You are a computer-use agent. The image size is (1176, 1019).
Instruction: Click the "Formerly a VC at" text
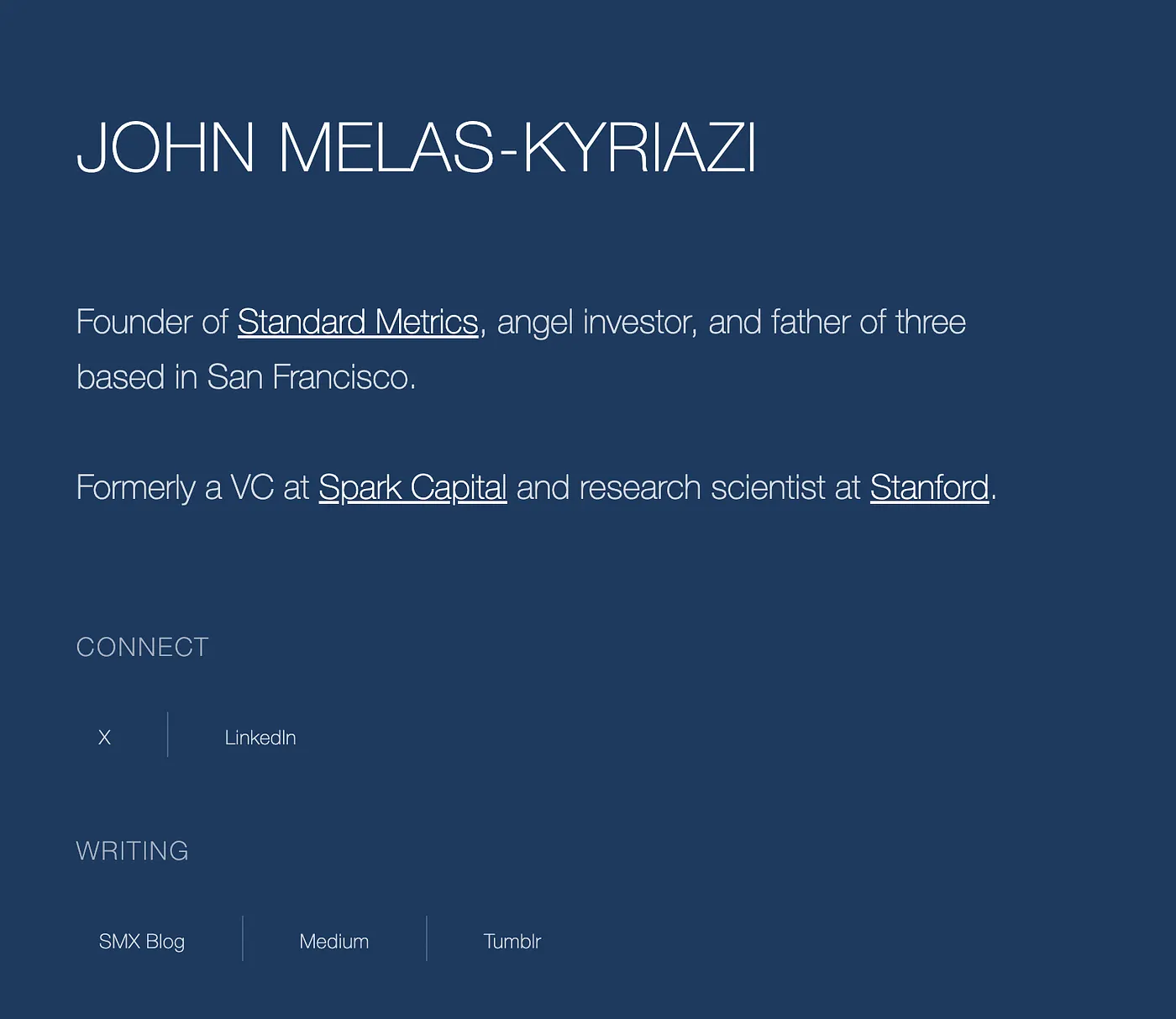click(x=192, y=487)
